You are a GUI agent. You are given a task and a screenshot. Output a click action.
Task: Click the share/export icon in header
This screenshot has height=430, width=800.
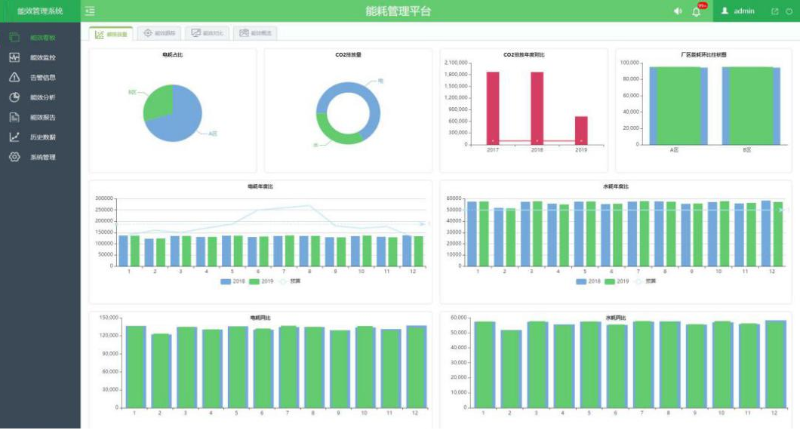[774, 11]
